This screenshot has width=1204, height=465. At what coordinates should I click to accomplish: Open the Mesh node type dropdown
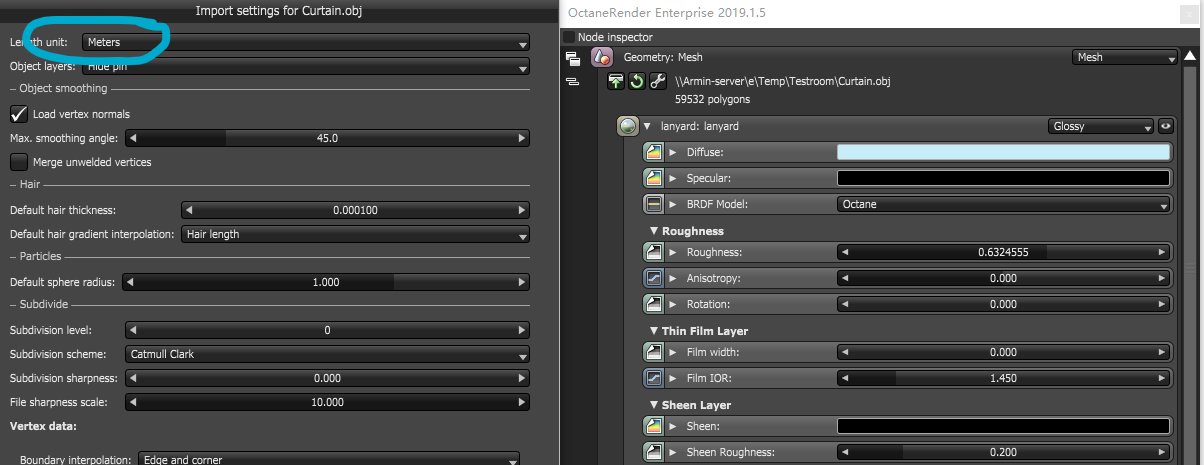[x=1125, y=58]
